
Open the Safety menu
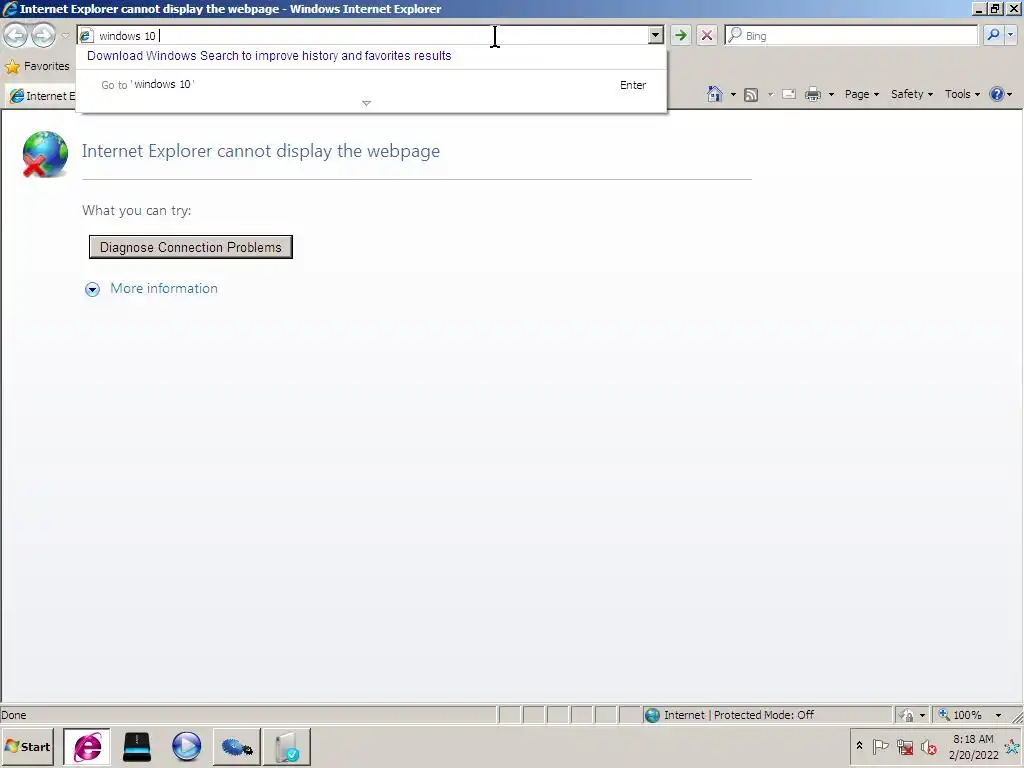(912, 94)
